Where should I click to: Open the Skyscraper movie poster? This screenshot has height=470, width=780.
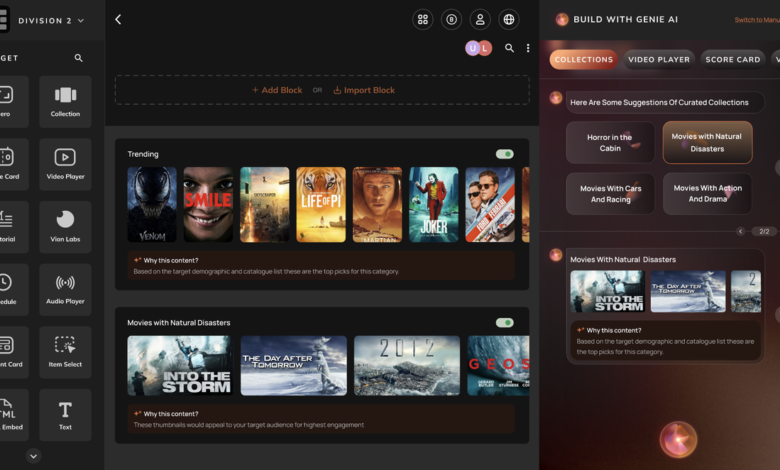pos(265,204)
